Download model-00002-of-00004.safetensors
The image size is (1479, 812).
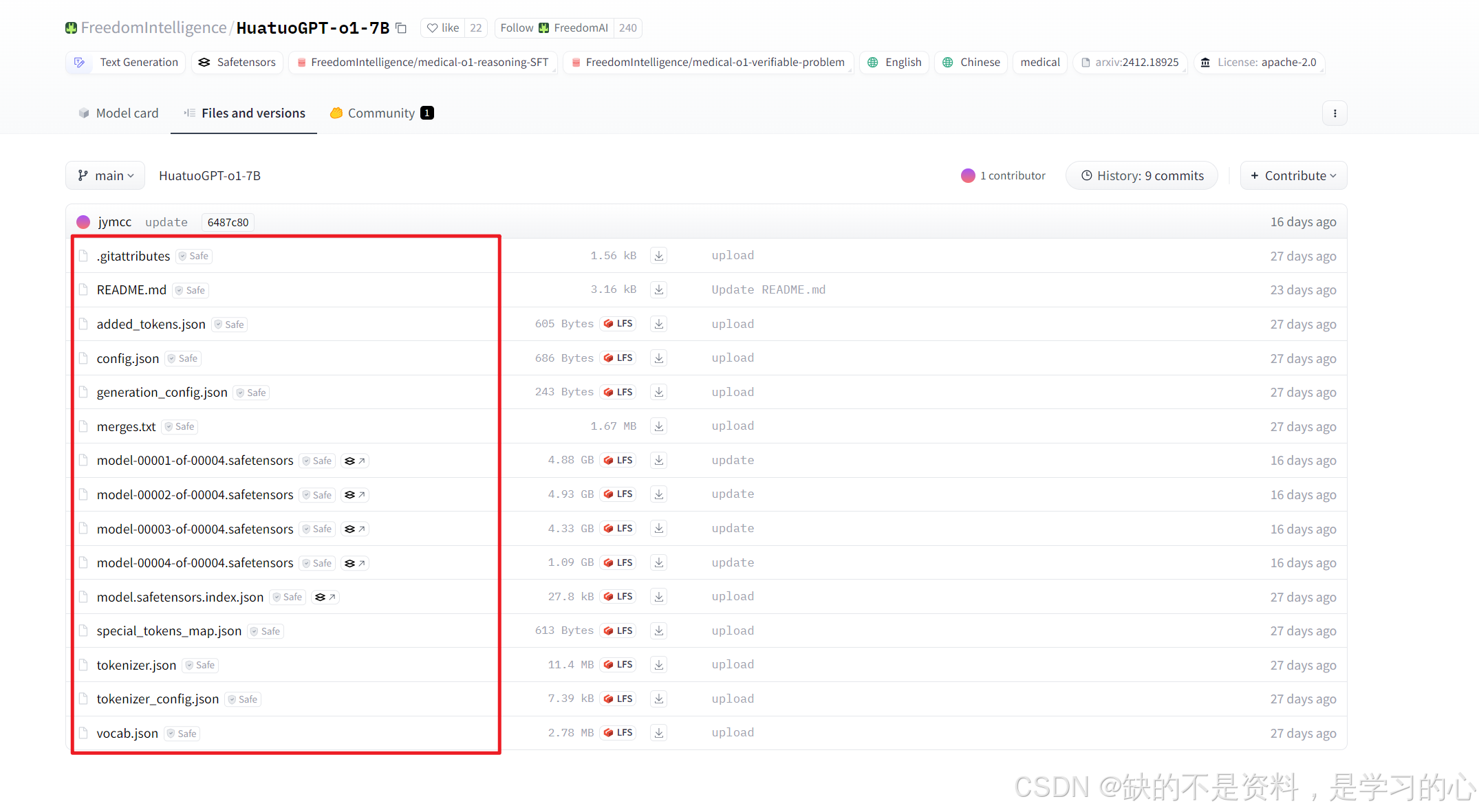tap(659, 494)
